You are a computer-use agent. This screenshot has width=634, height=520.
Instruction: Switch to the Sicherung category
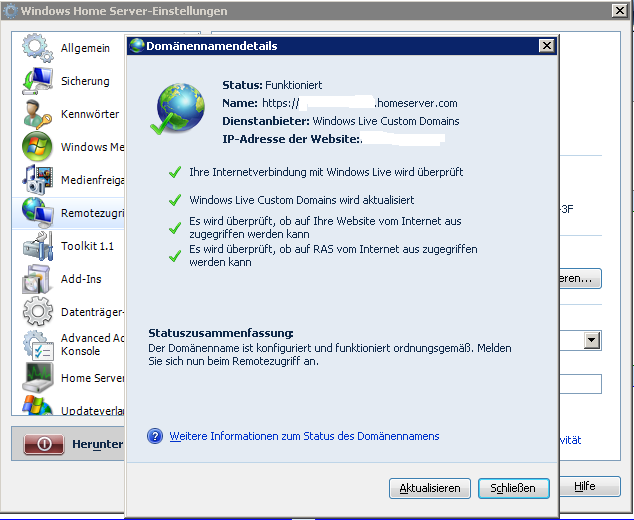pyautogui.click(x=85, y=81)
